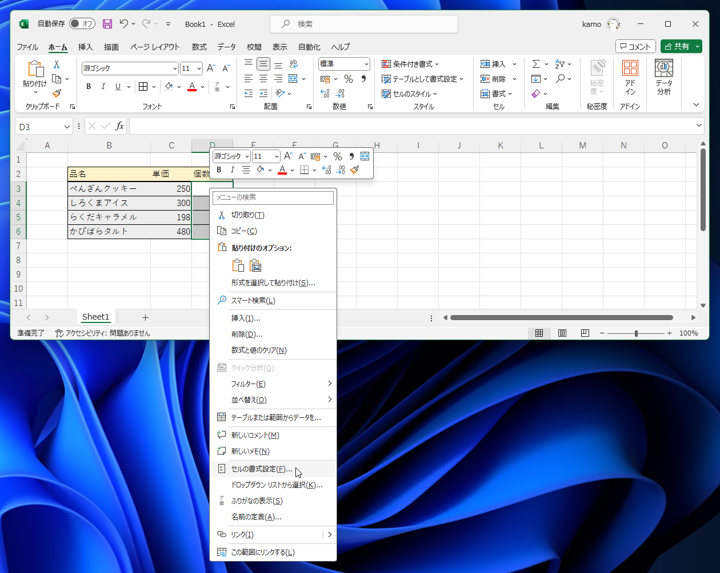Click the ribbon percent style icon

coord(349,79)
